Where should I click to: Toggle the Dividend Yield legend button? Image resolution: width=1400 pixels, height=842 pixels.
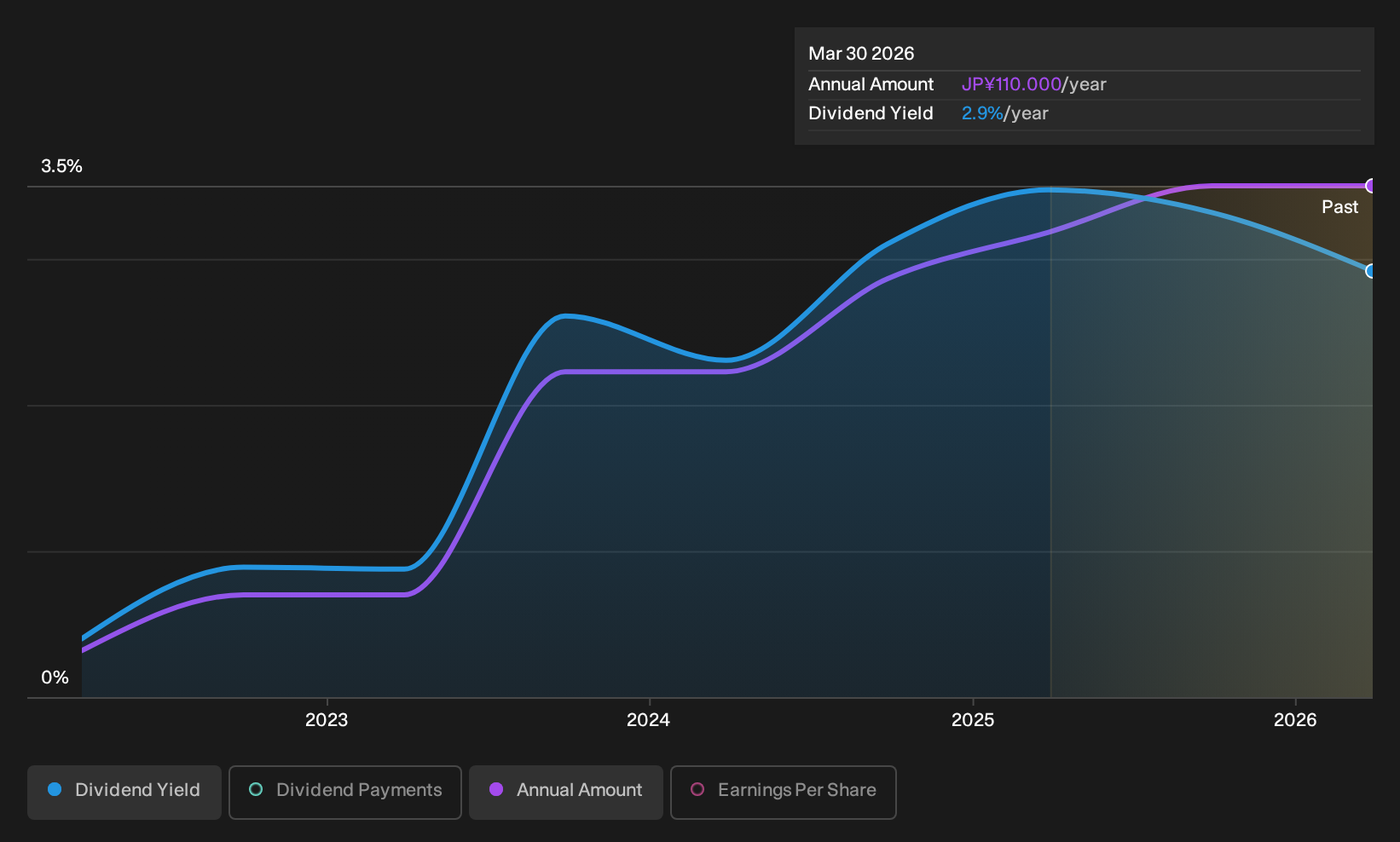(x=124, y=792)
